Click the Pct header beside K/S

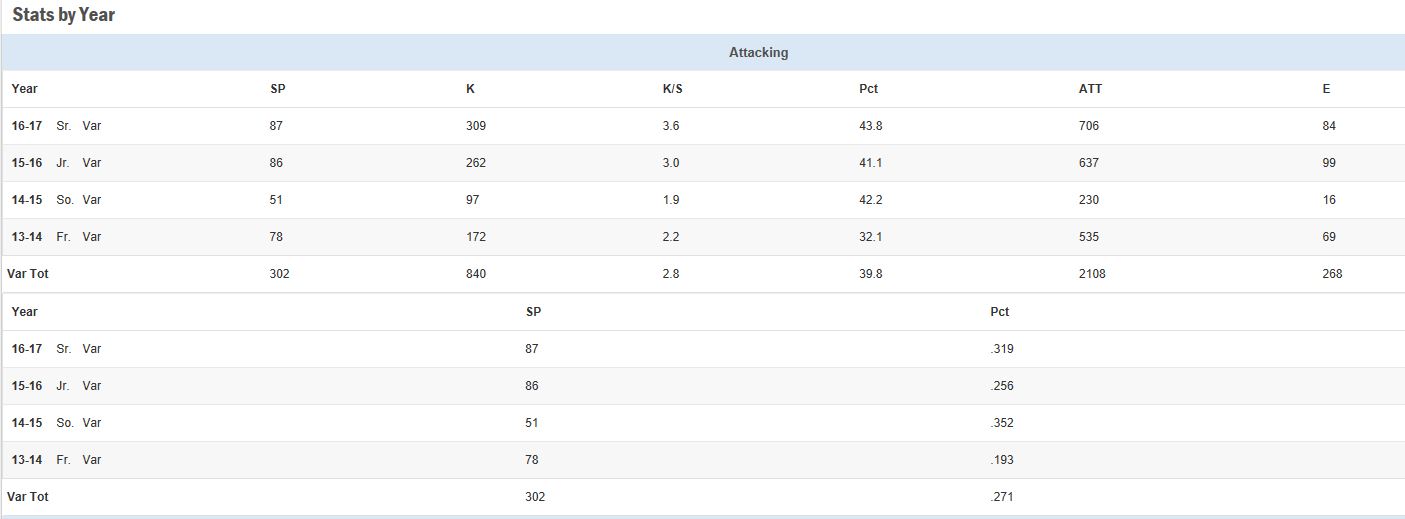[868, 89]
